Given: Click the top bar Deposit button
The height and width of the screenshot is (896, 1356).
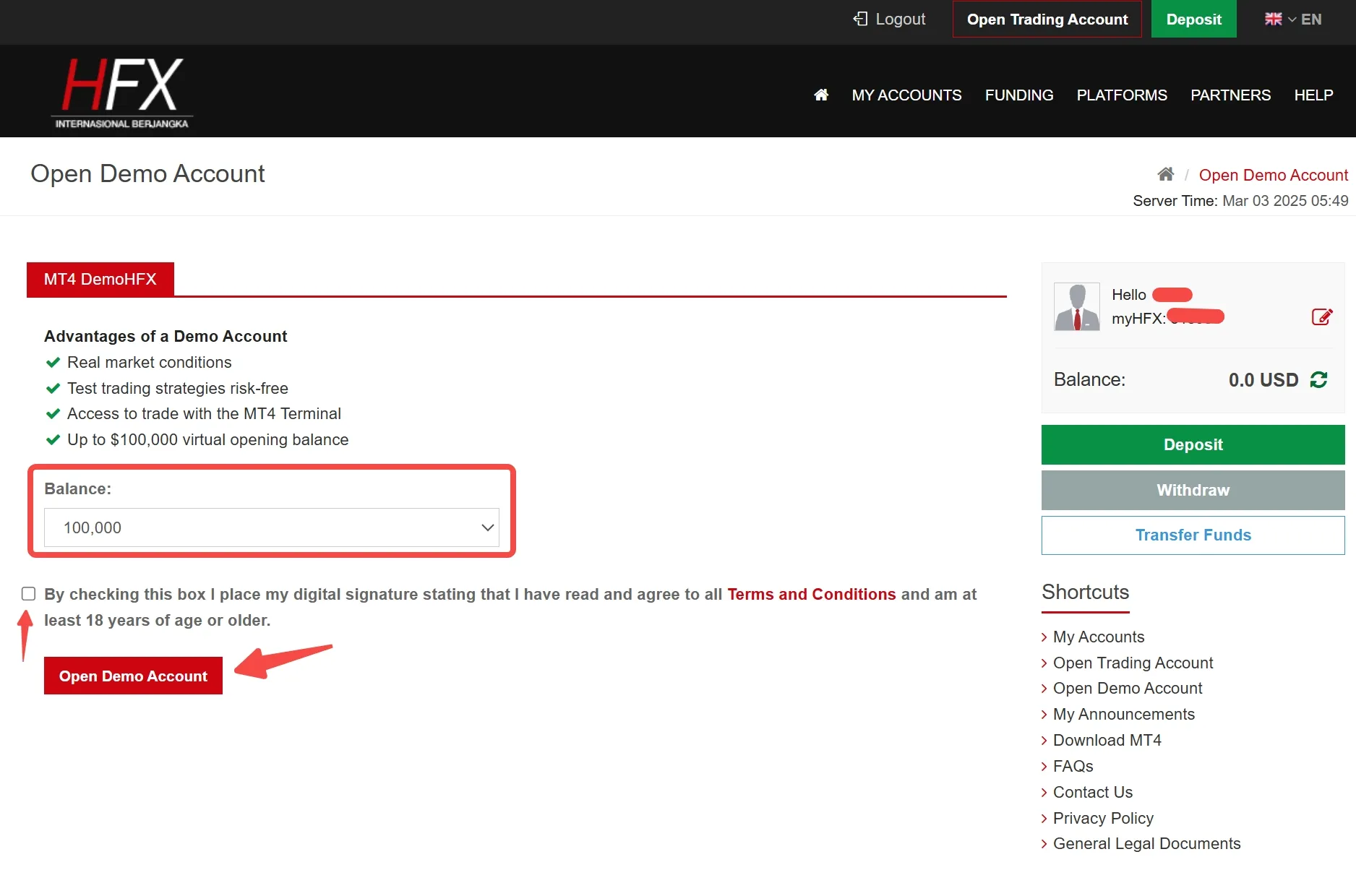Looking at the screenshot, I should click(1194, 20).
